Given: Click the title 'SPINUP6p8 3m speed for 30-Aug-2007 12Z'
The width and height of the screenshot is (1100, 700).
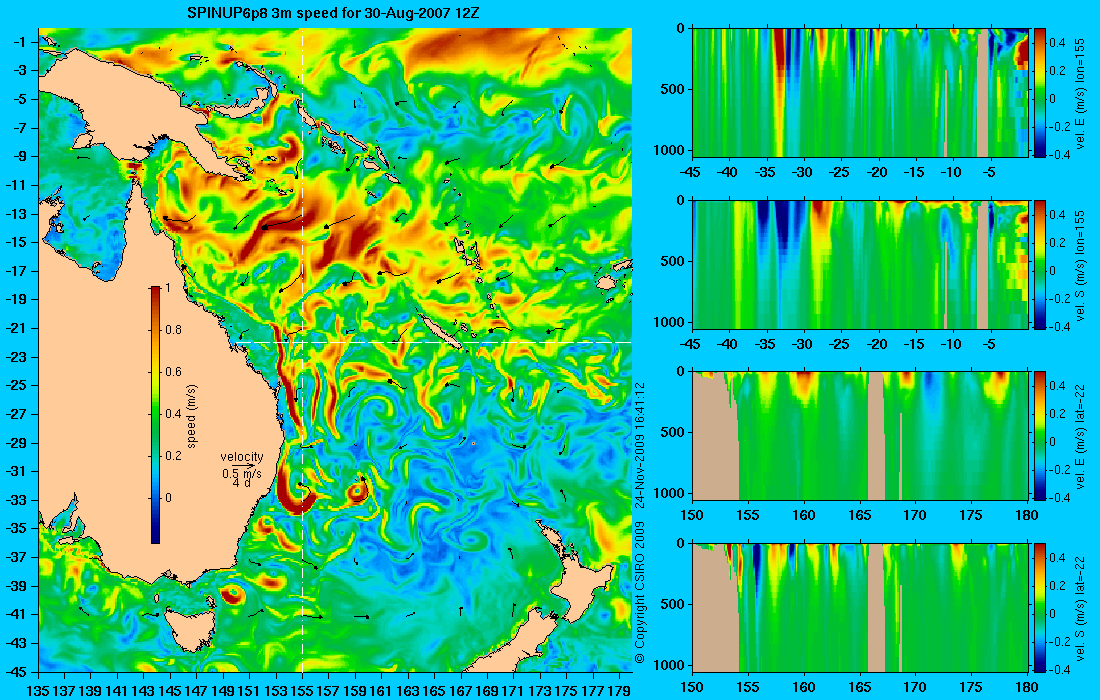Looking at the screenshot, I should 334,13.
